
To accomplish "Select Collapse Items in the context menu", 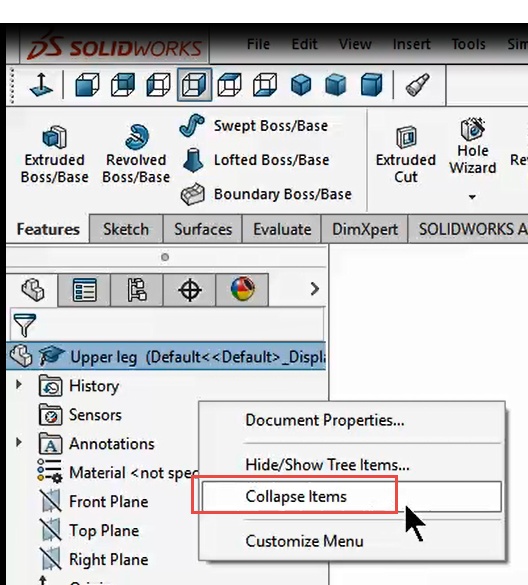I will [x=352, y=497].
